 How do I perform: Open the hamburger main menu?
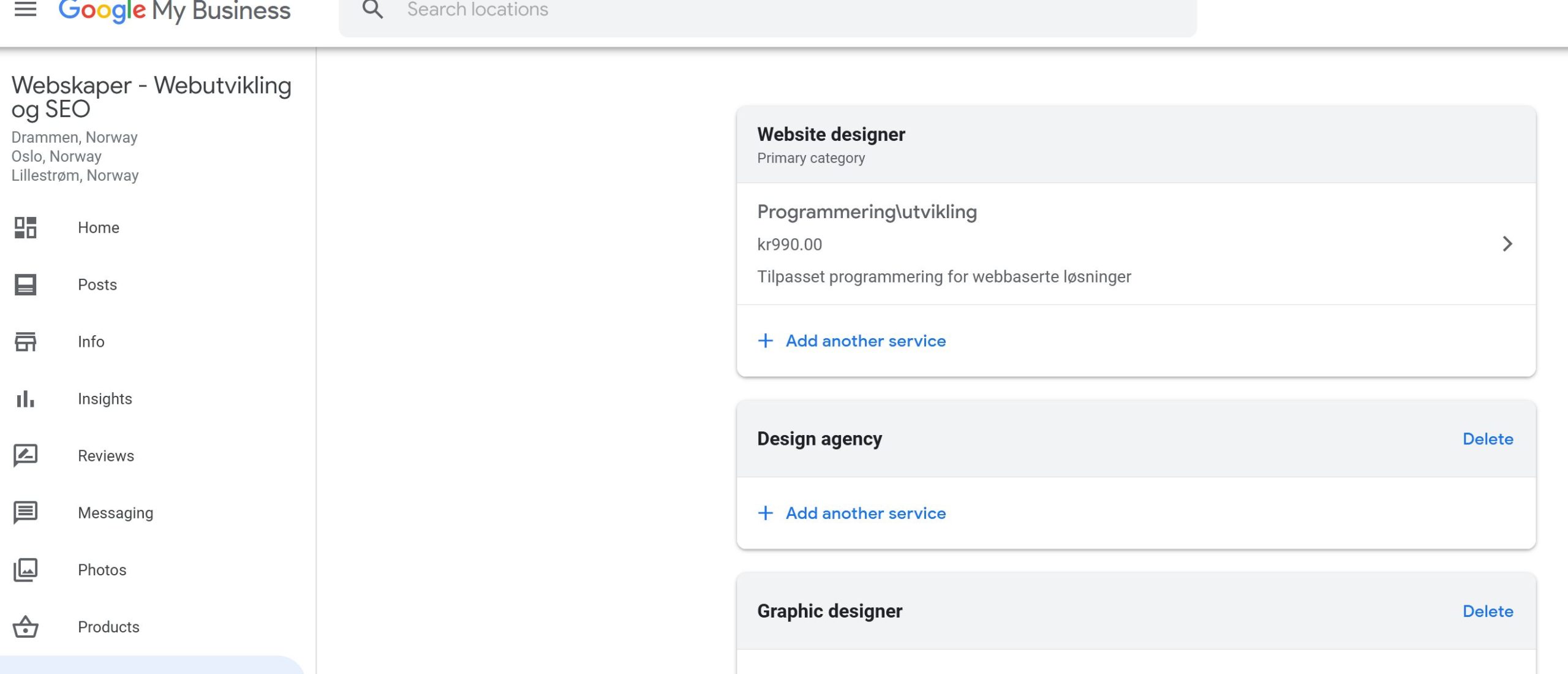click(25, 10)
